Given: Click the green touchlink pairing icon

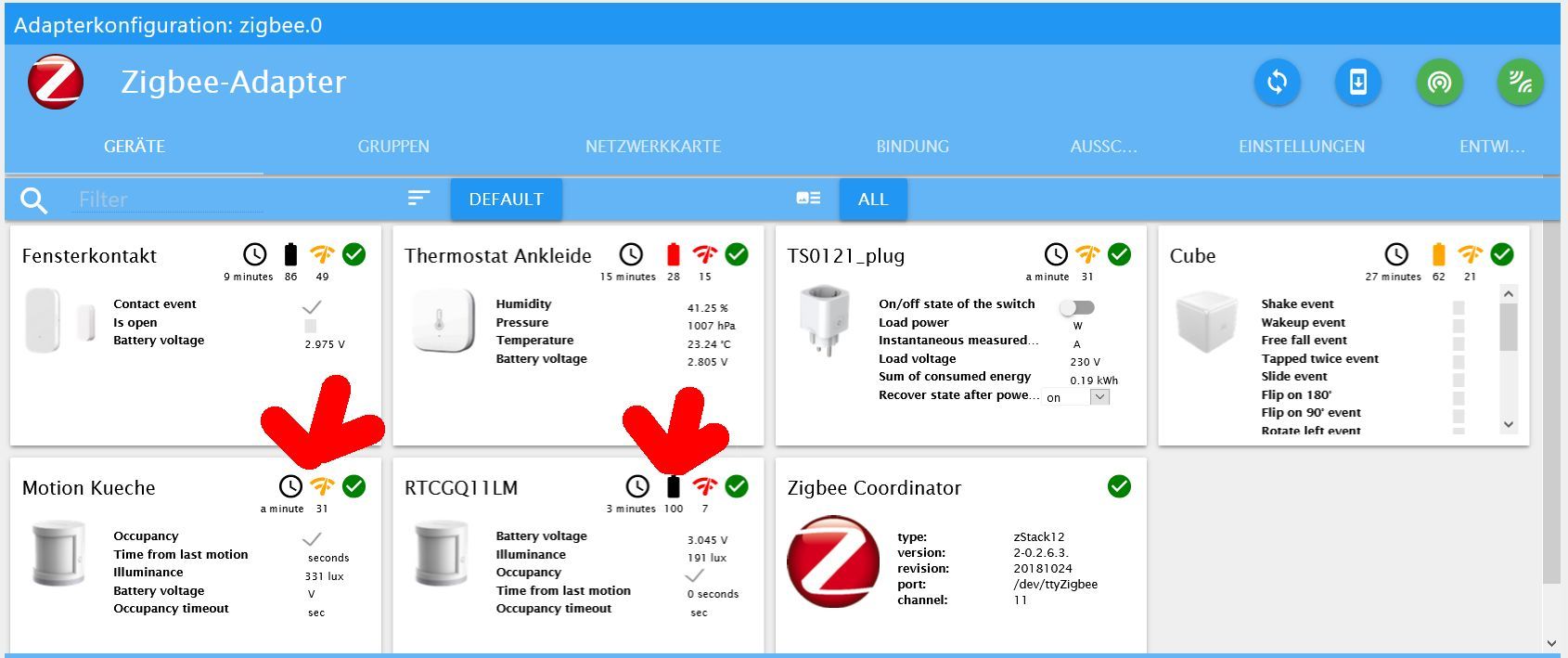Looking at the screenshot, I should 1520,83.
